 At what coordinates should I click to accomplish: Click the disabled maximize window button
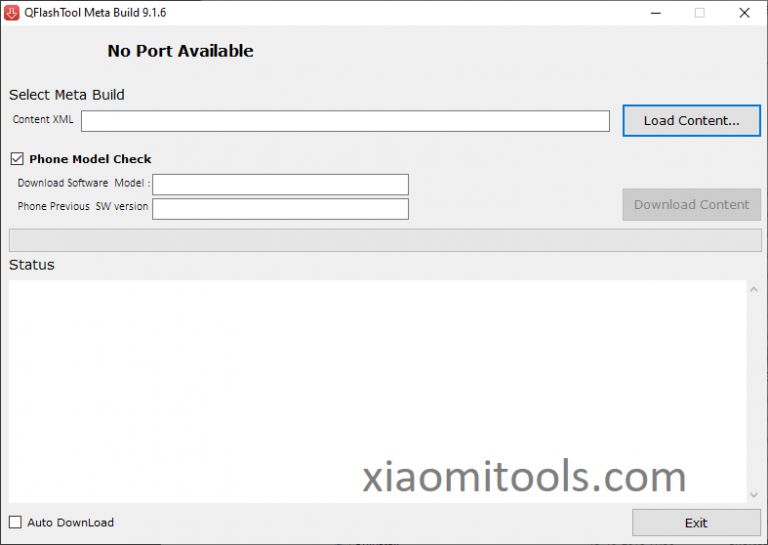(x=699, y=13)
